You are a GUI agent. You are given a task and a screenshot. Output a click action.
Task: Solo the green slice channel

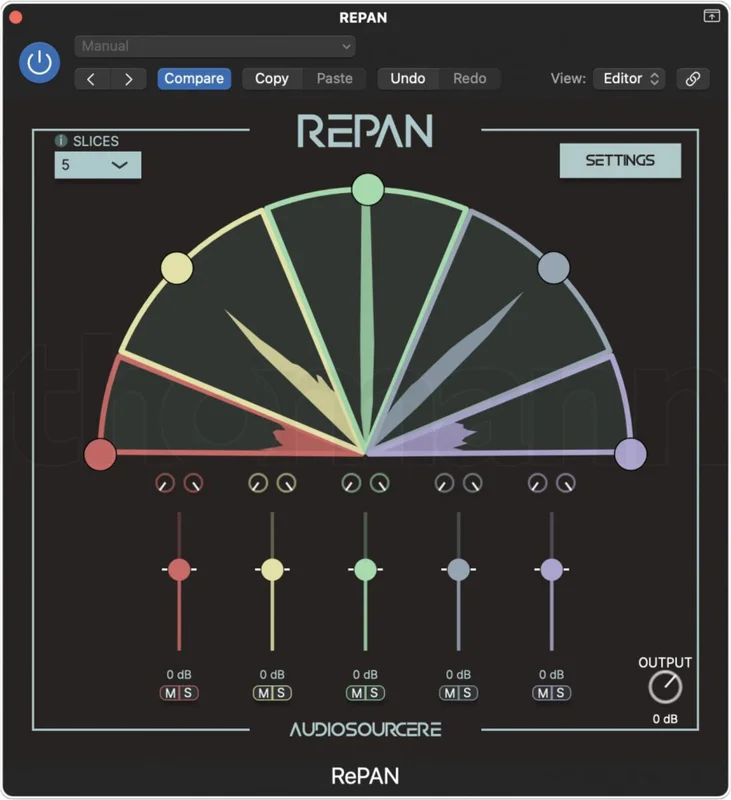point(374,693)
